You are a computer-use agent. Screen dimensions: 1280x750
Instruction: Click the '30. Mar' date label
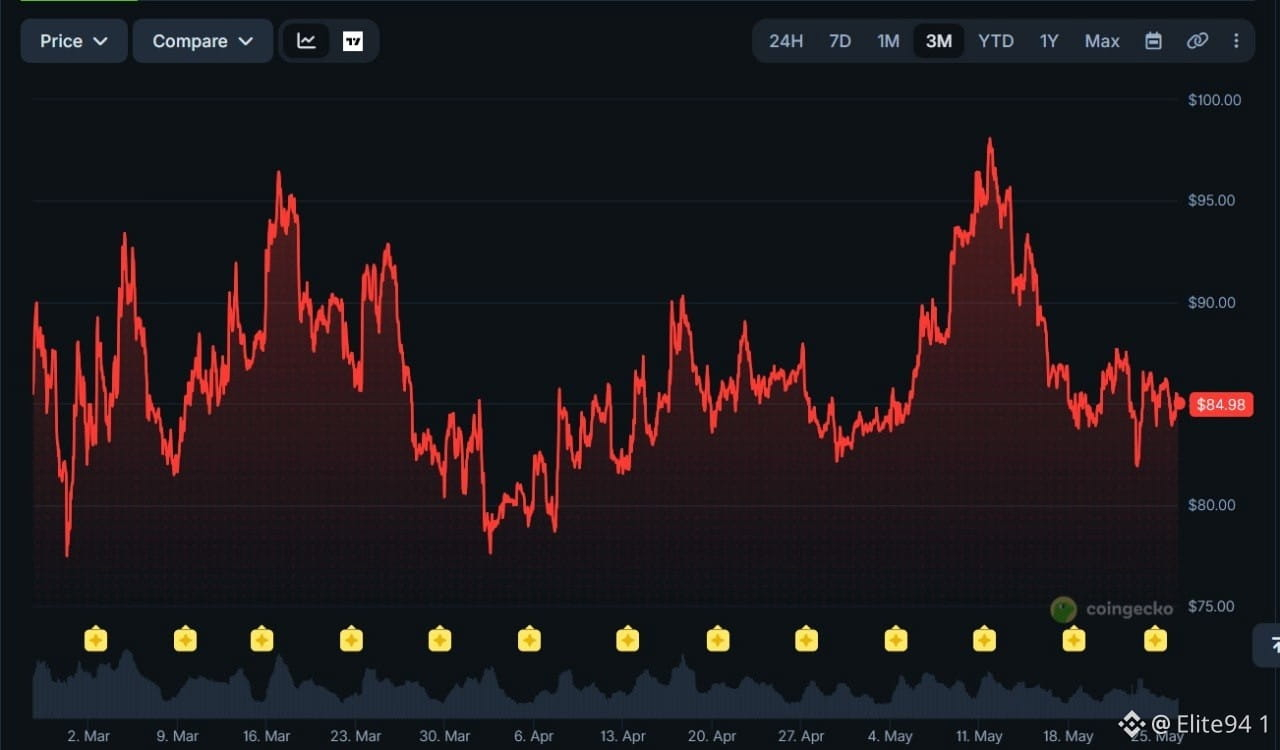coord(444,736)
